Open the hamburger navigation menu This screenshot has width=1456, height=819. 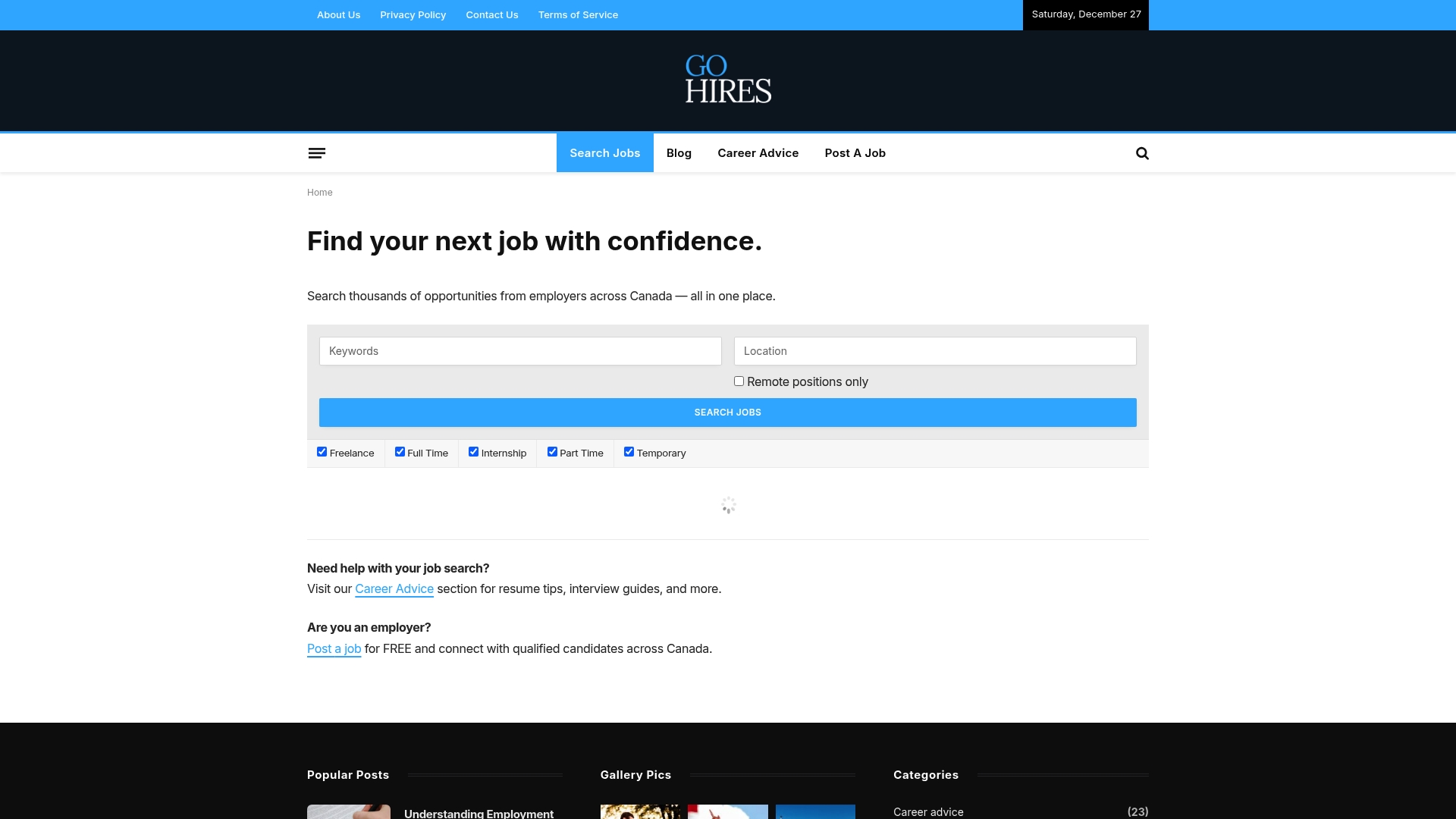pyautogui.click(x=317, y=152)
